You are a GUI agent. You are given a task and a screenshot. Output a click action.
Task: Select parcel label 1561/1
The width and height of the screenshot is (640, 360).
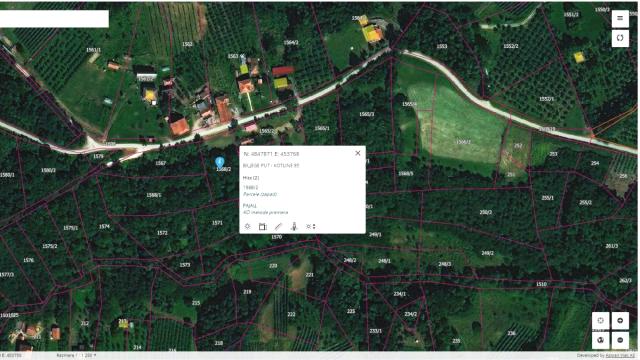point(93,50)
